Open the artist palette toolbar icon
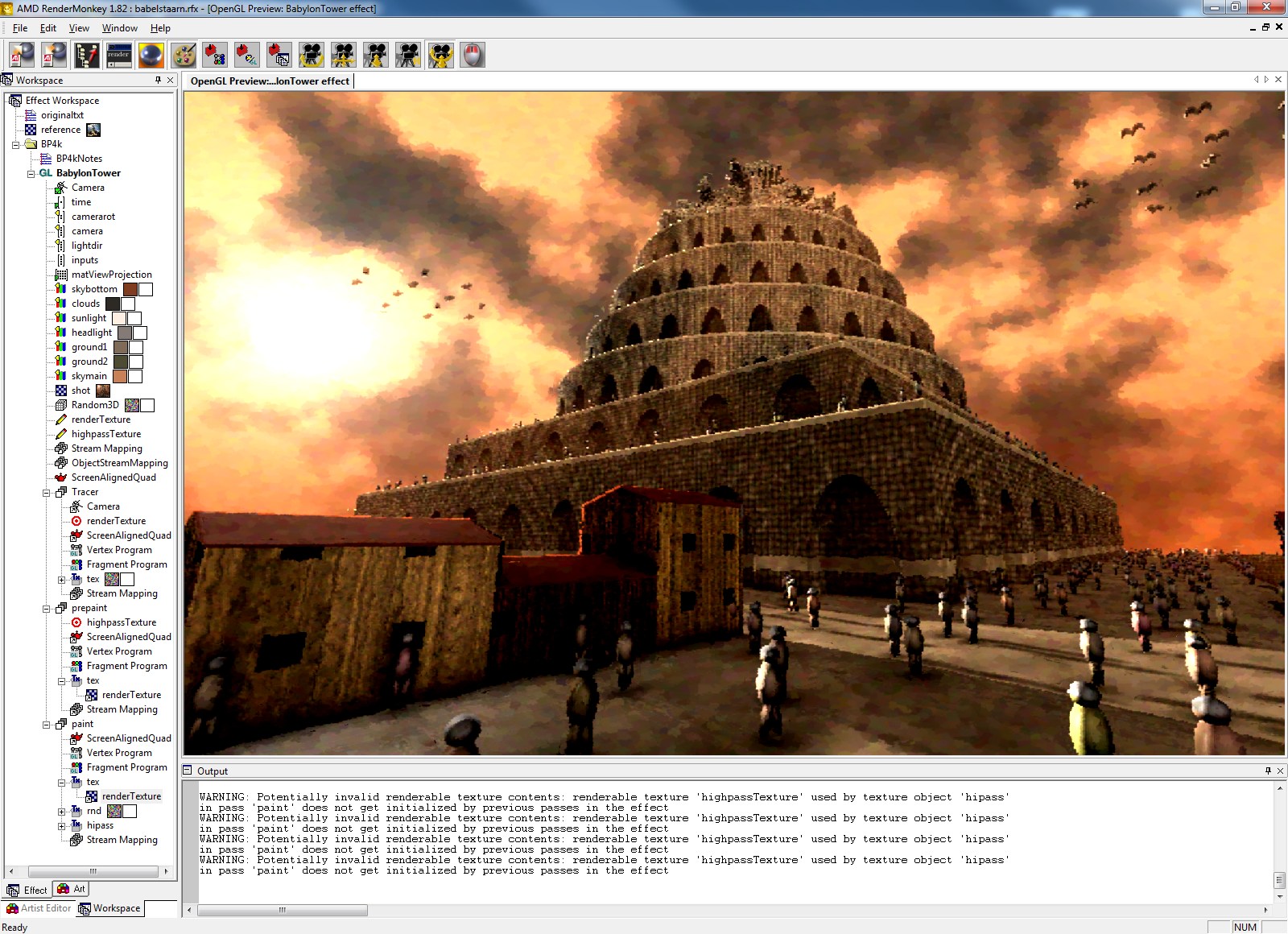Viewport: 1288px width, 934px height. [183, 55]
